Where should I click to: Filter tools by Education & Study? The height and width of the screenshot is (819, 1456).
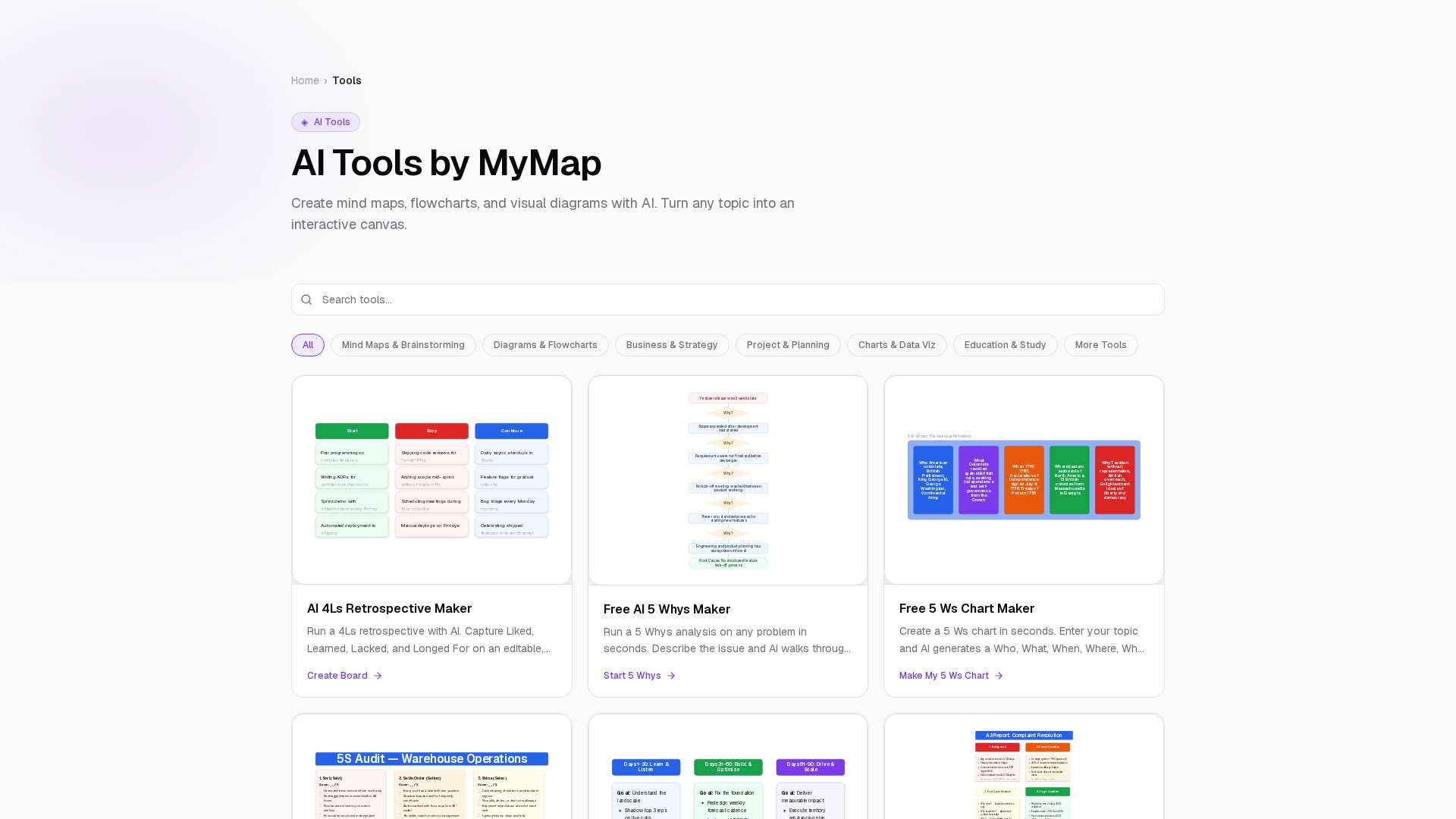pyautogui.click(x=1006, y=345)
